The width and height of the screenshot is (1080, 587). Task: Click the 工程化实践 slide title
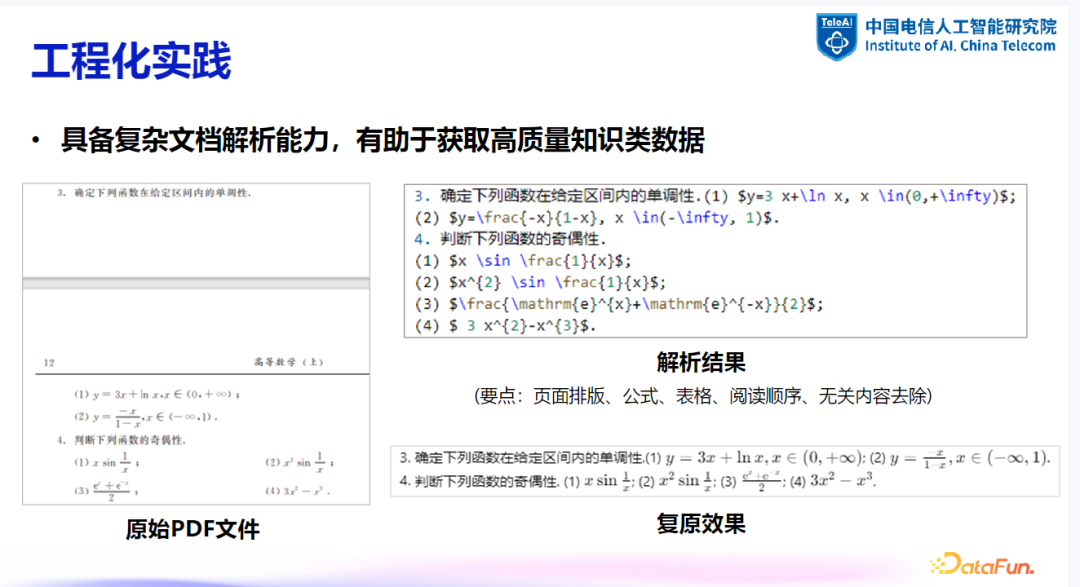(131, 57)
